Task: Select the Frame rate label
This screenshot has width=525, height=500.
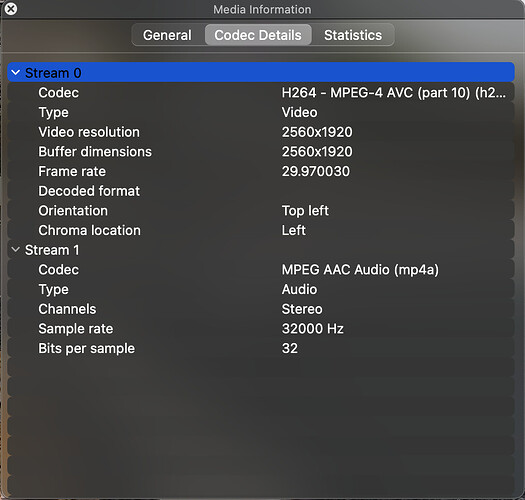Action: tap(72, 171)
